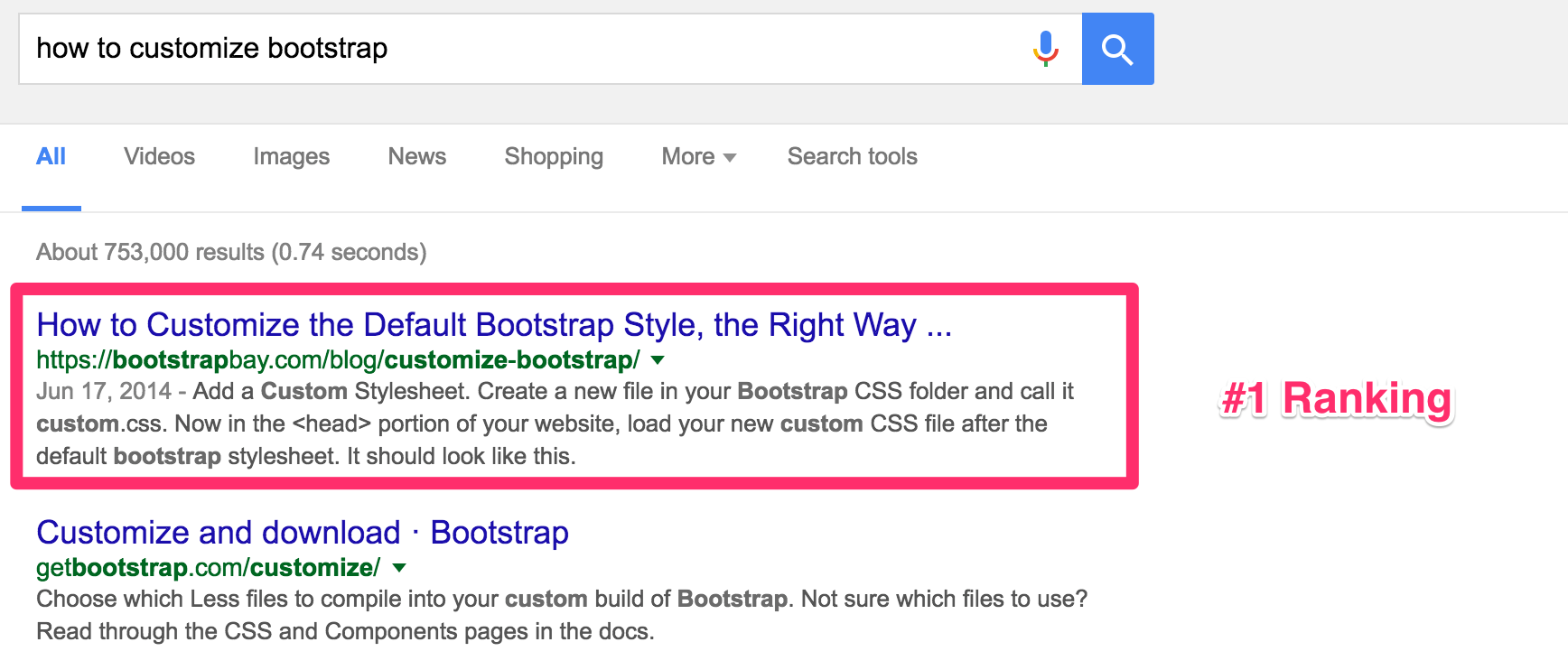The height and width of the screenshot is (670, 1568).
Task: Click the 'Jun 17, 2014' snippet date
Action: 104,392
